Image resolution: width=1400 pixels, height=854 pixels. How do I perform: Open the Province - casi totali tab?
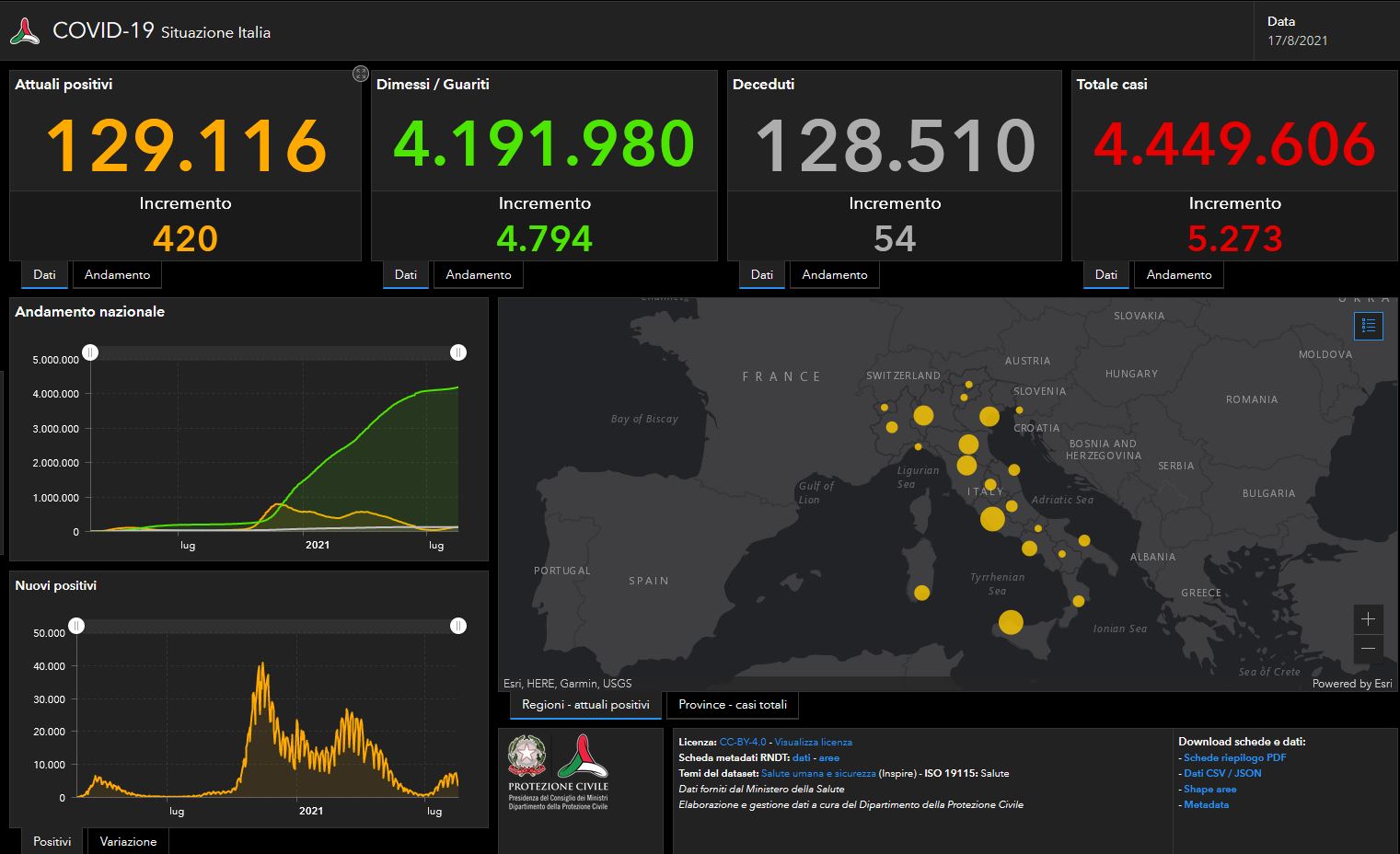point(732,705)
